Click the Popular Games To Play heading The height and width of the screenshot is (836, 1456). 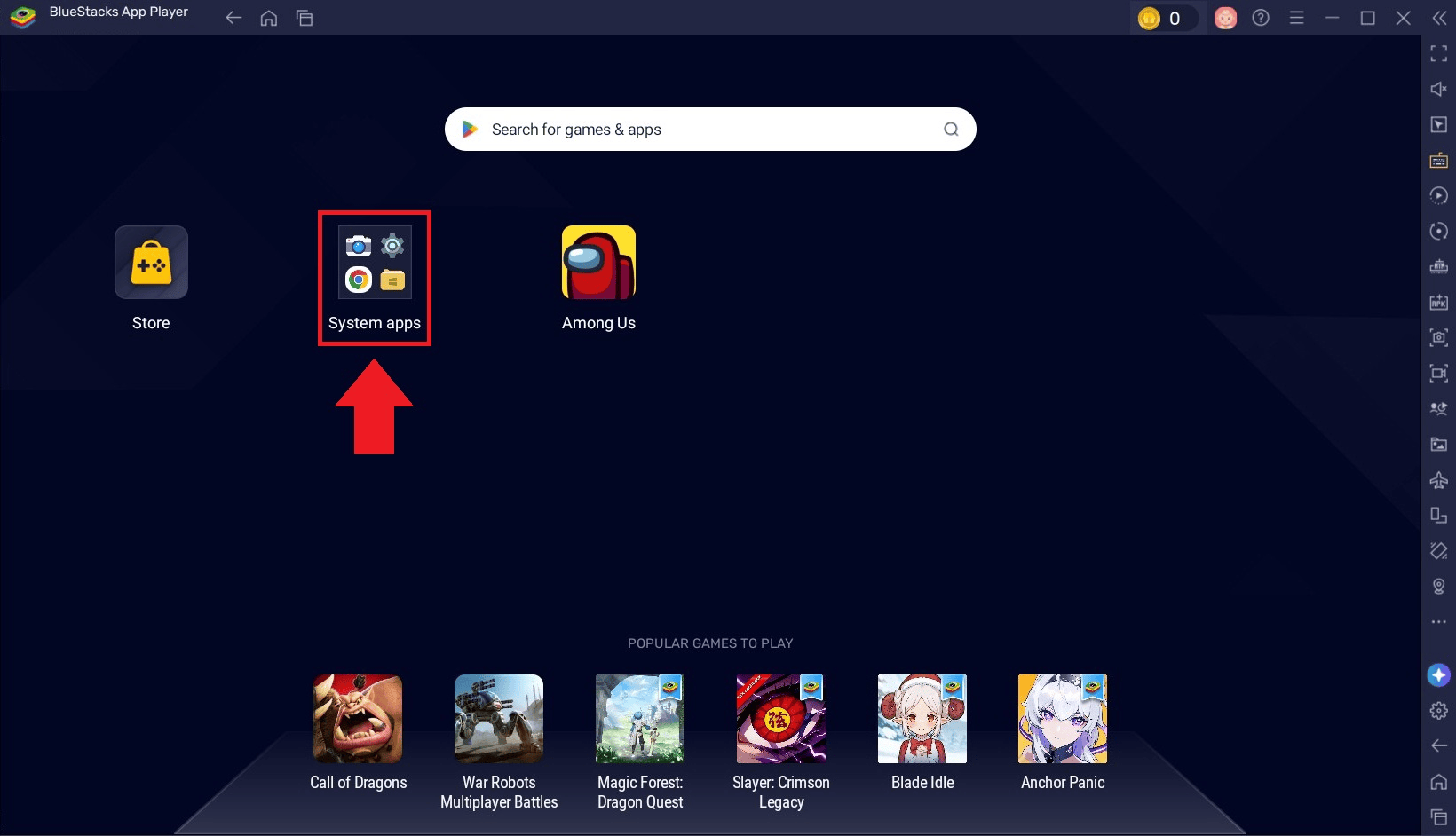710,643
